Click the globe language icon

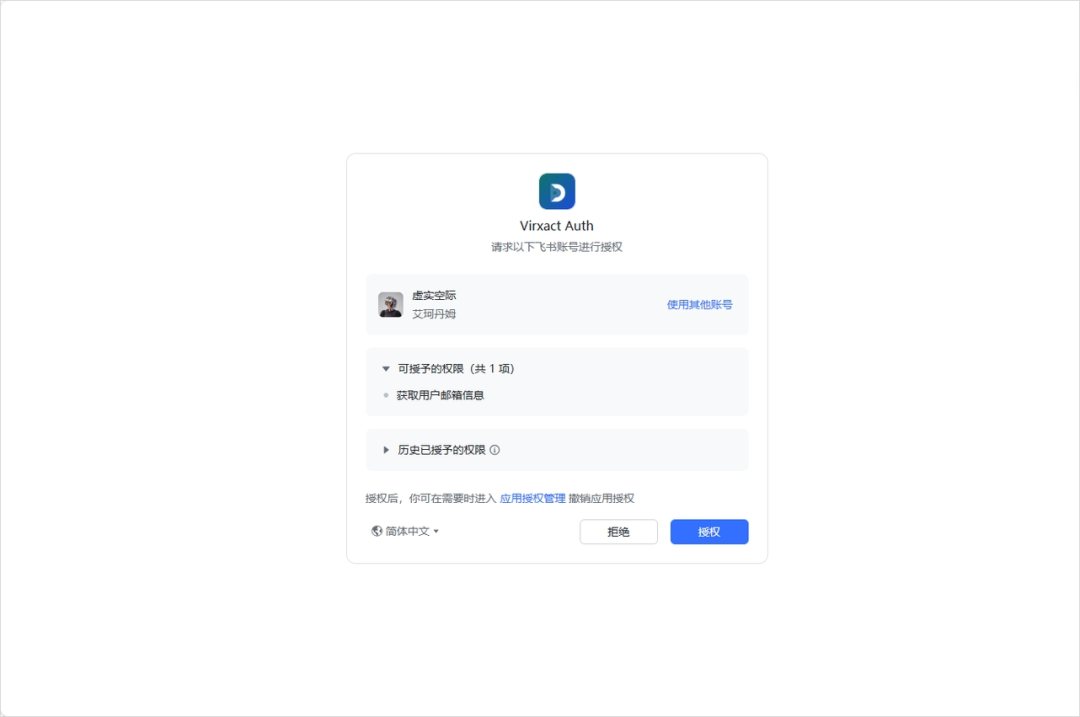click(377, 531)
